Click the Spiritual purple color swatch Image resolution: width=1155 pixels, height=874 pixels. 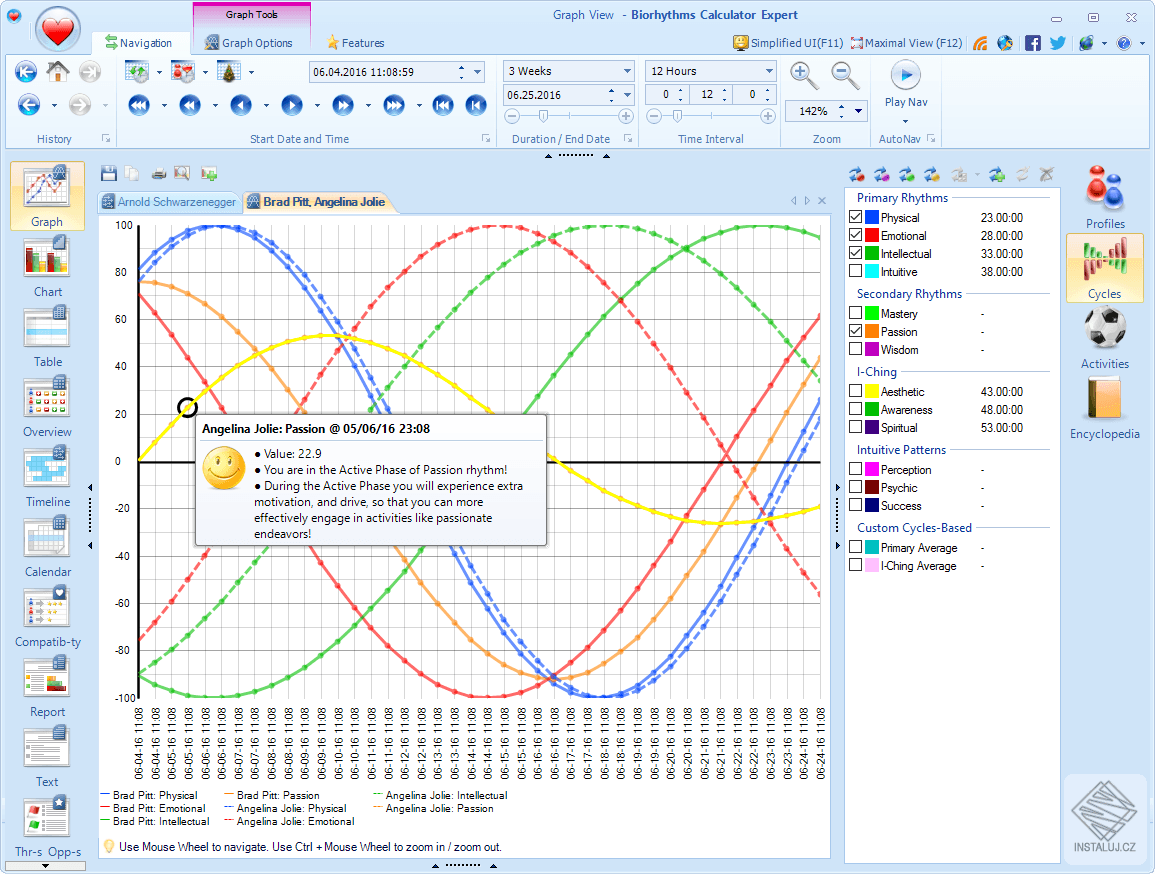(871, 427)
